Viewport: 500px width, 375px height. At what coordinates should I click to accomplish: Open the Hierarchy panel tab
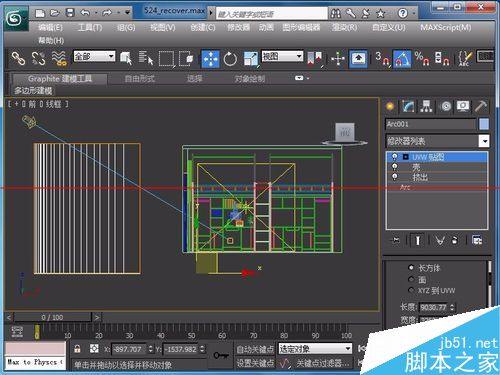coord(427,107)
